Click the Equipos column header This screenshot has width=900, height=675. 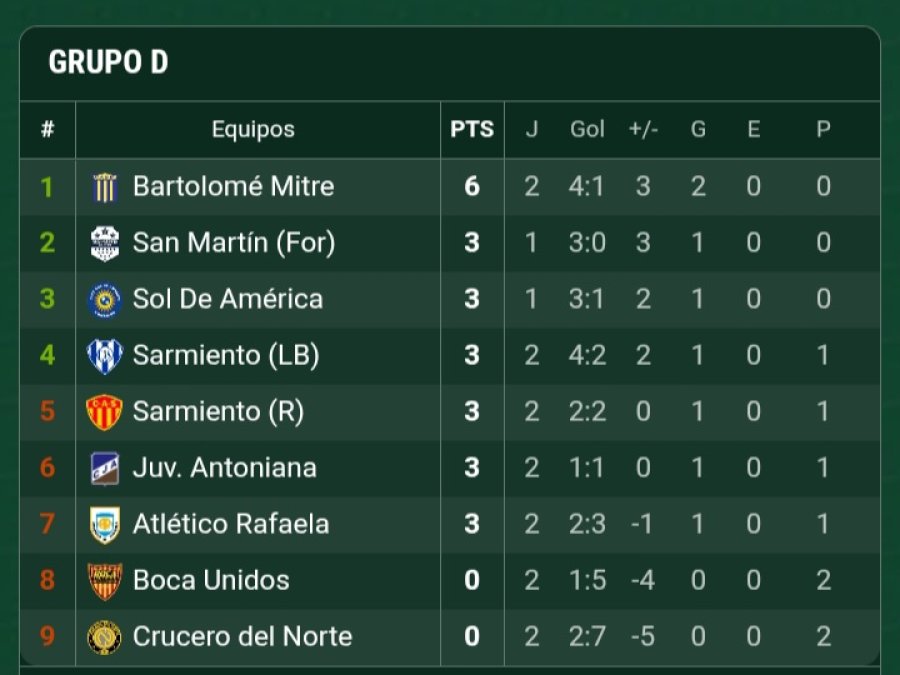coord(253,130)
